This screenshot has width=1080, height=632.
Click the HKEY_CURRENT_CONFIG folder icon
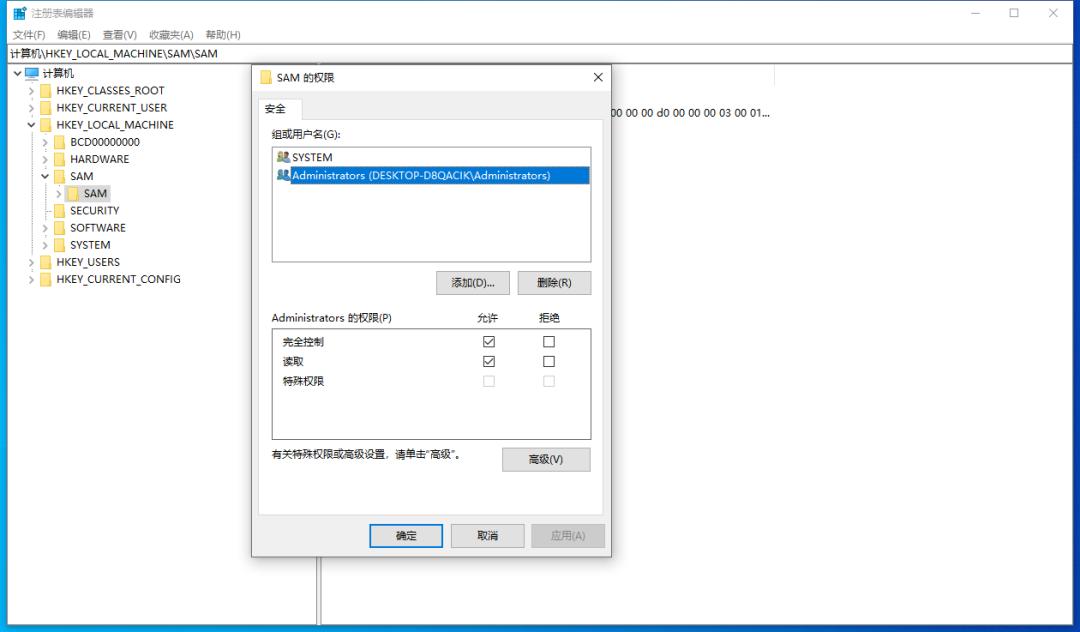(46, 280)
